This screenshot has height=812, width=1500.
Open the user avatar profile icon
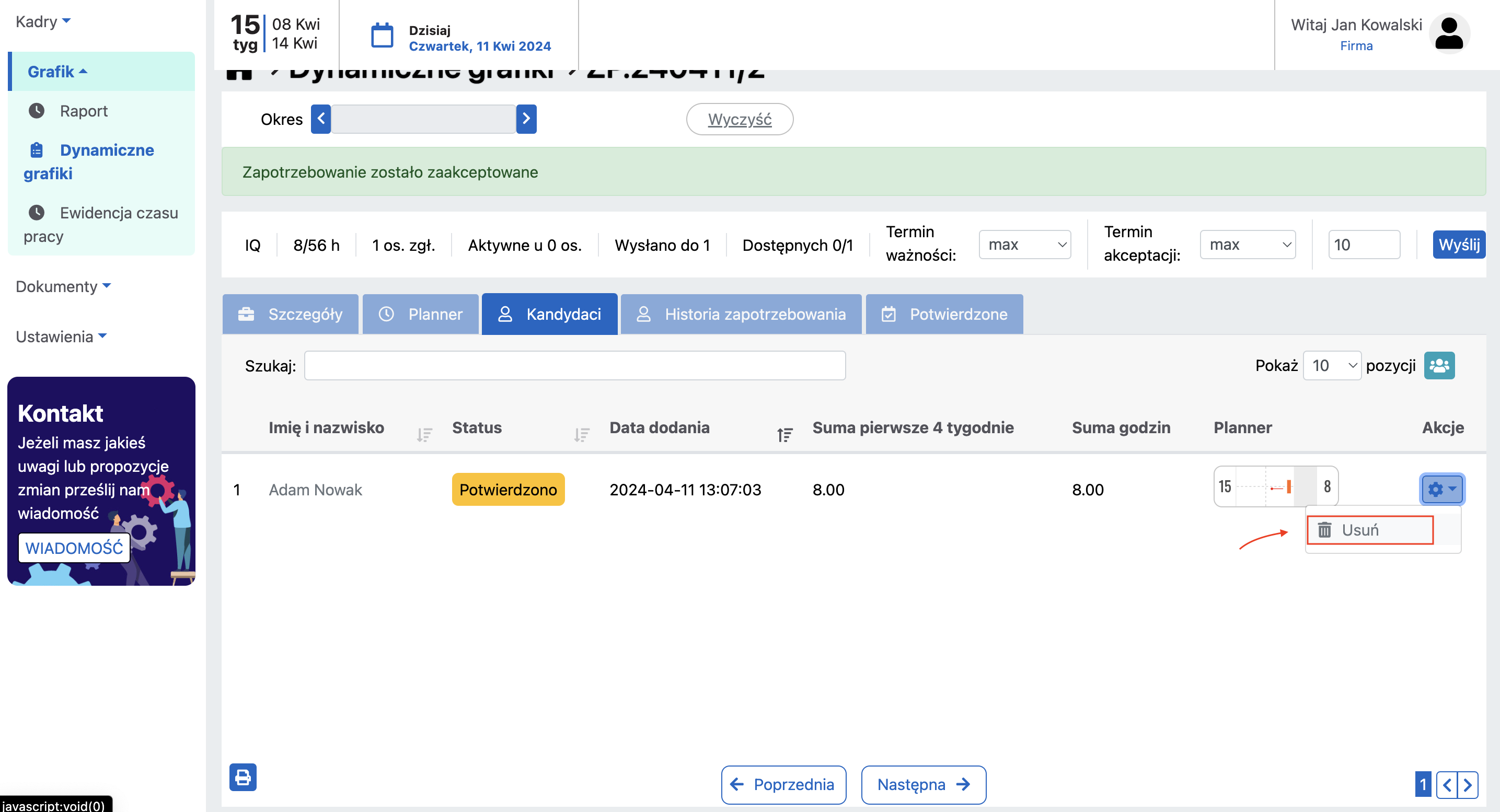tap(1449, 34)
